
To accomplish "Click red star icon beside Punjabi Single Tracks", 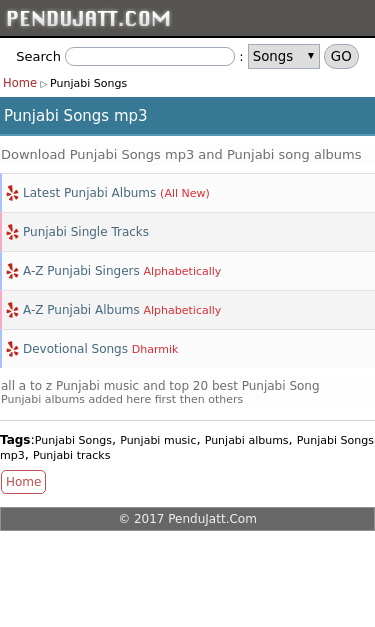I will 12,232.
